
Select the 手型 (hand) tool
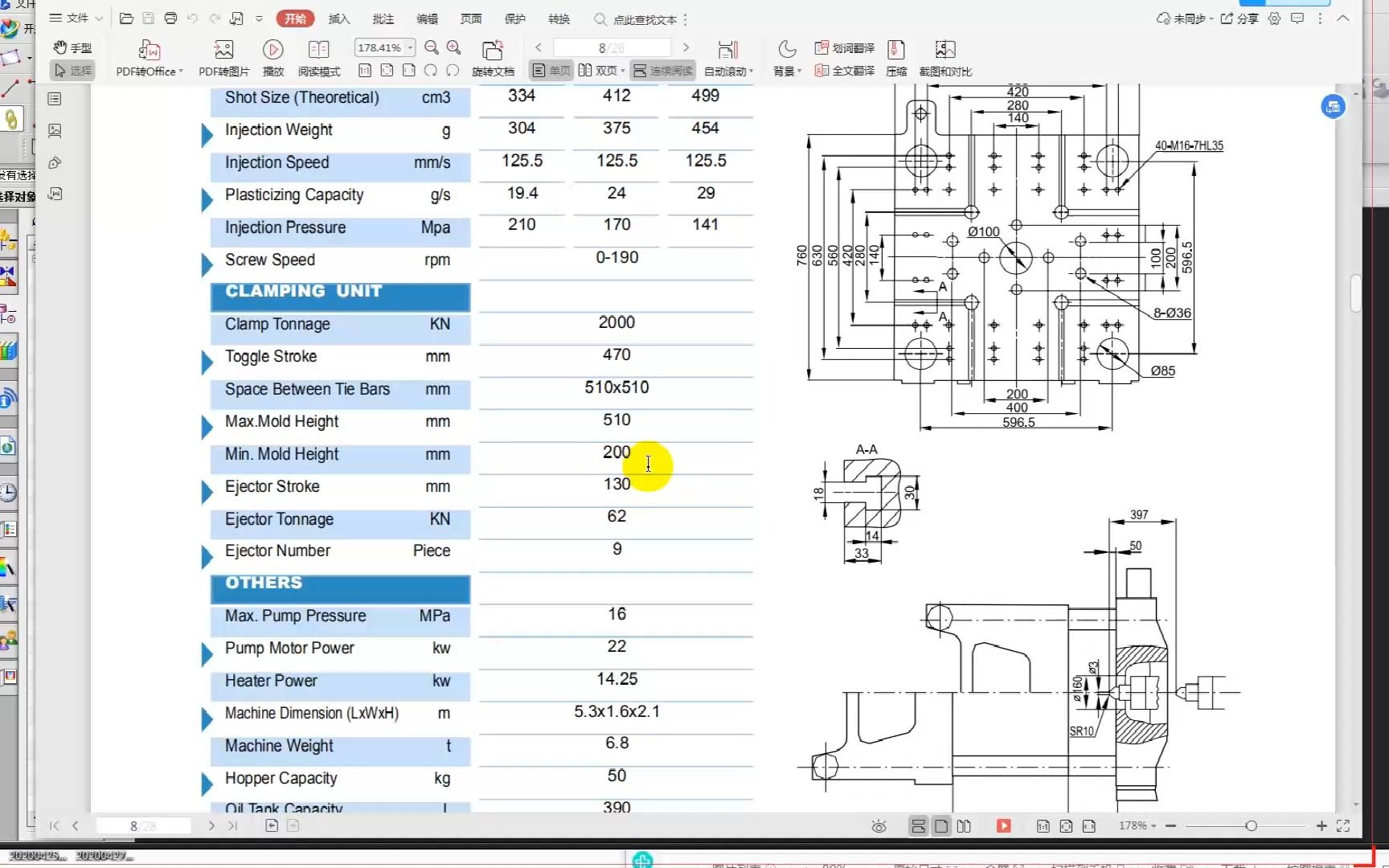coord(72,47)
